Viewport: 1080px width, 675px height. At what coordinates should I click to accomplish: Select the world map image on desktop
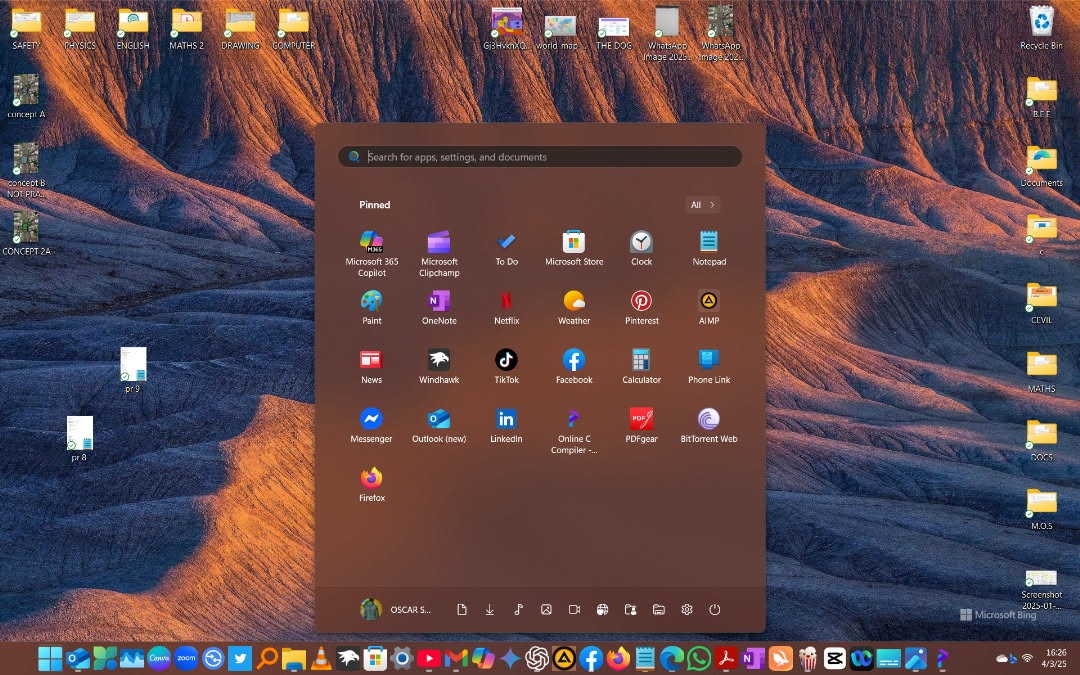point(560,31)
